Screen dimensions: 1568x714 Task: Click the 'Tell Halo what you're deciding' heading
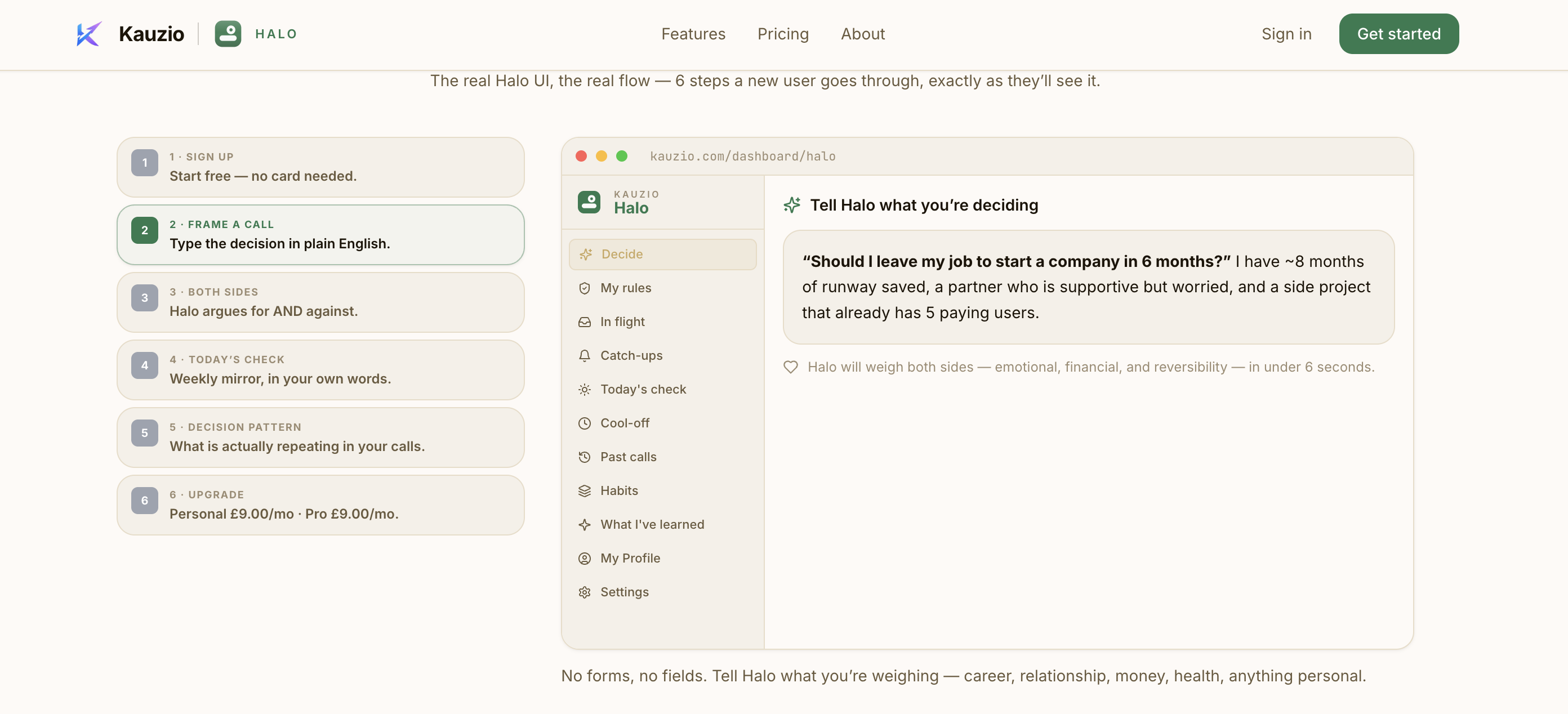click(x=924, y=205)
